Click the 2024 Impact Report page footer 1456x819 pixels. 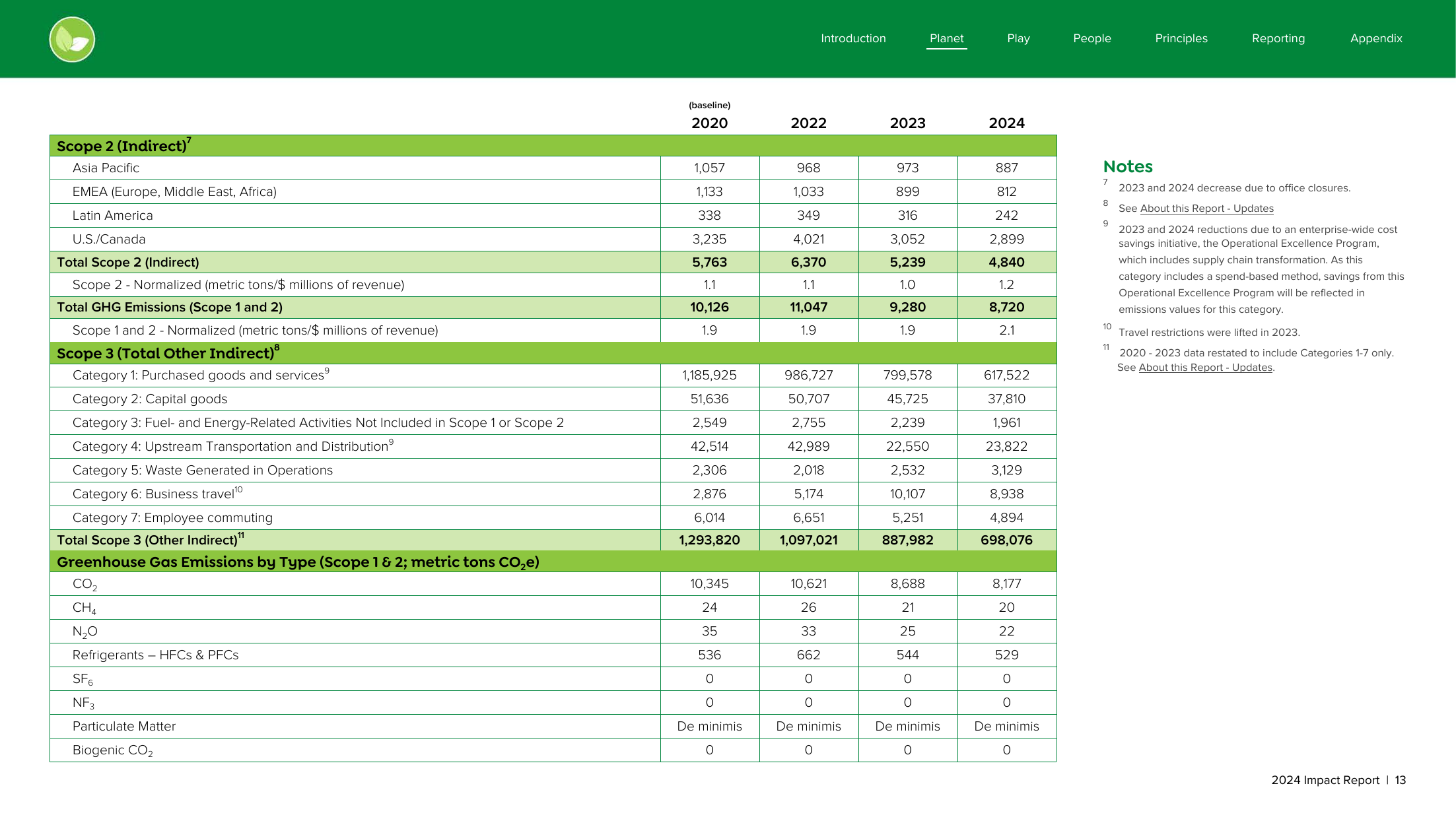pos(1338,780)
